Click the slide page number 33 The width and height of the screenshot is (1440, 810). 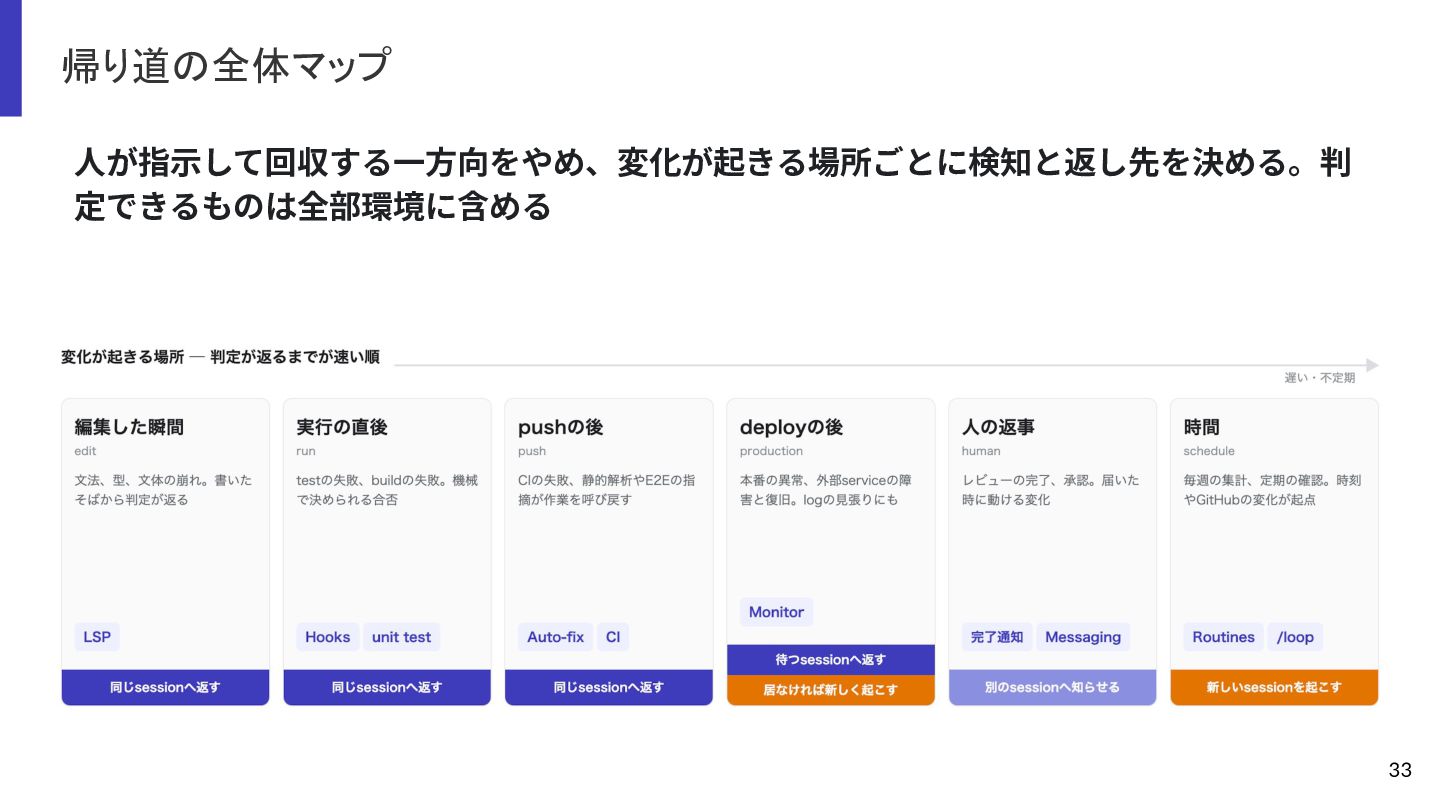[1400, 770]
